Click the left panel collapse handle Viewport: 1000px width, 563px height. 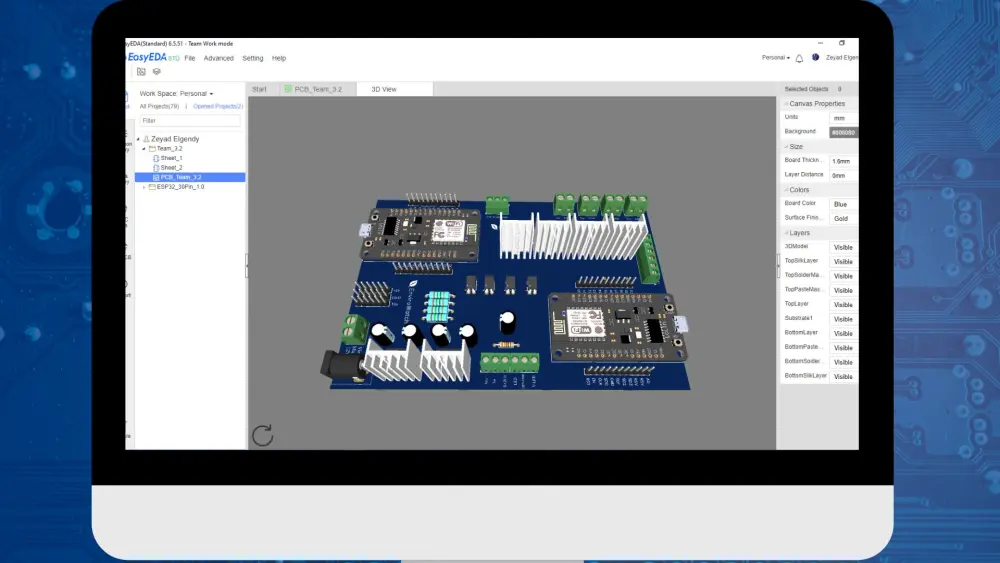point(247,266)
